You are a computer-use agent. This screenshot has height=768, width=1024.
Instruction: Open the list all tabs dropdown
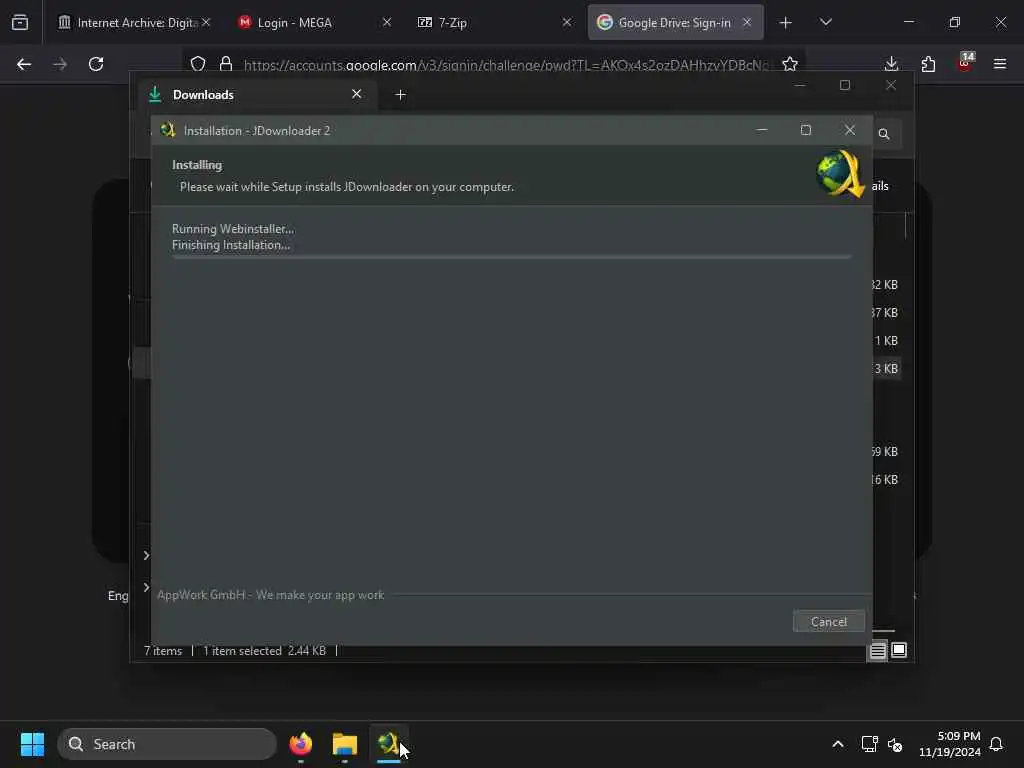click(825, 22)
